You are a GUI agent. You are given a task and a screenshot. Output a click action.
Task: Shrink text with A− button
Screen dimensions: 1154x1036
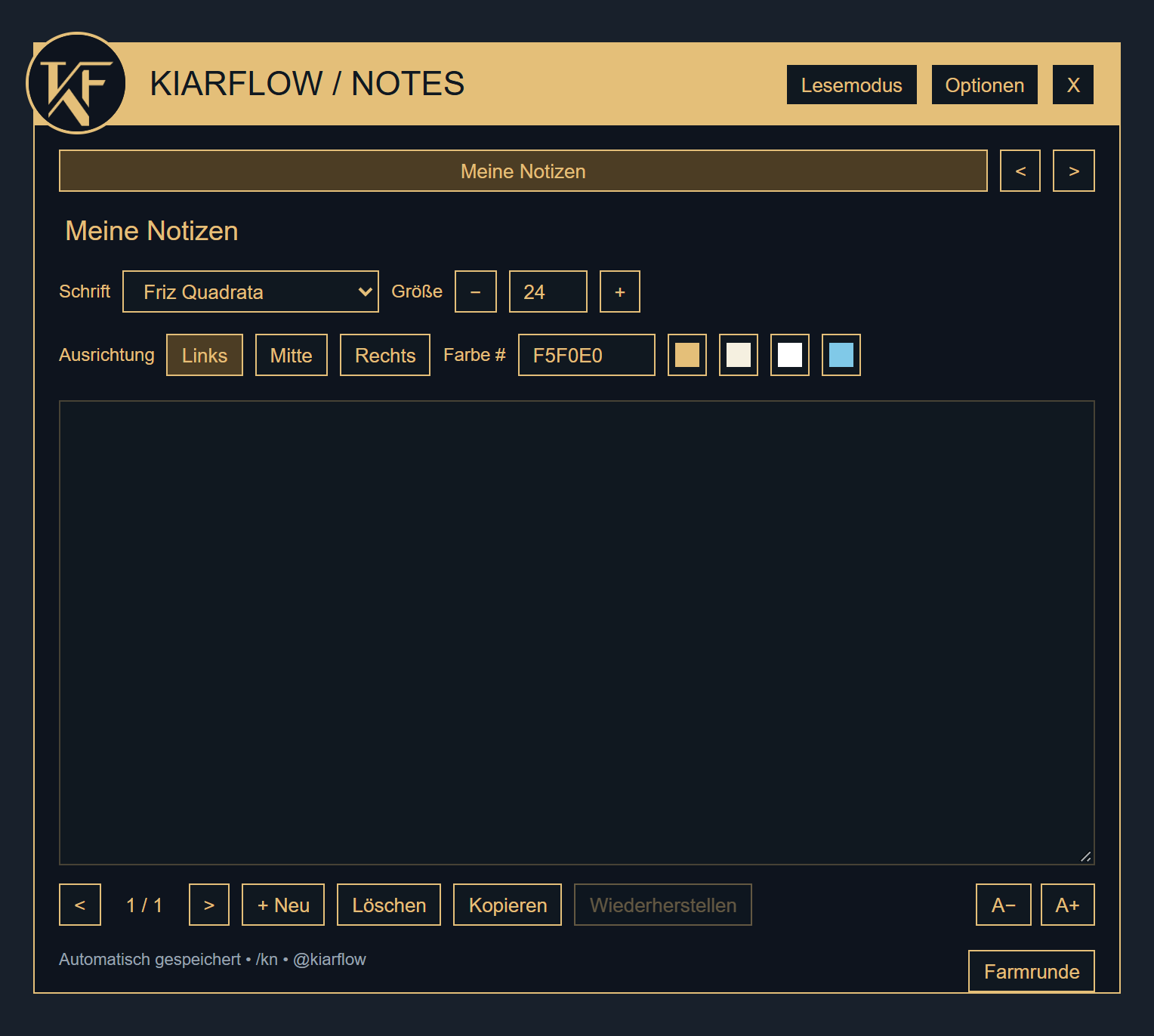(1004, 905)
